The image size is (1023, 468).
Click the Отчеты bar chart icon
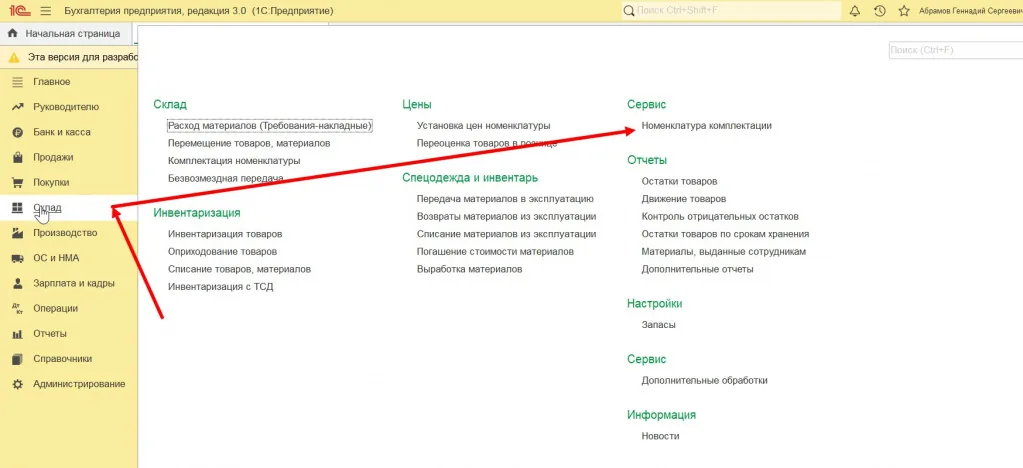click(x=18, y=334)
